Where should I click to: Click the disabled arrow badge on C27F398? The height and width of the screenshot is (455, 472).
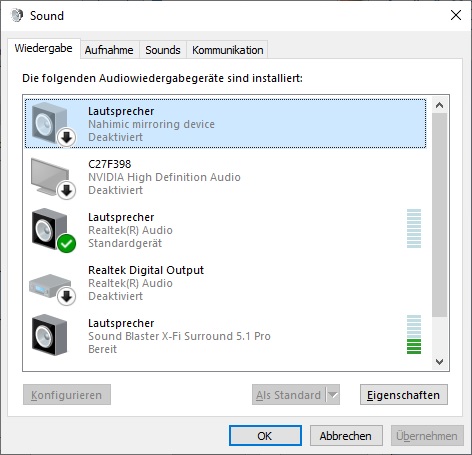(67, 191)
